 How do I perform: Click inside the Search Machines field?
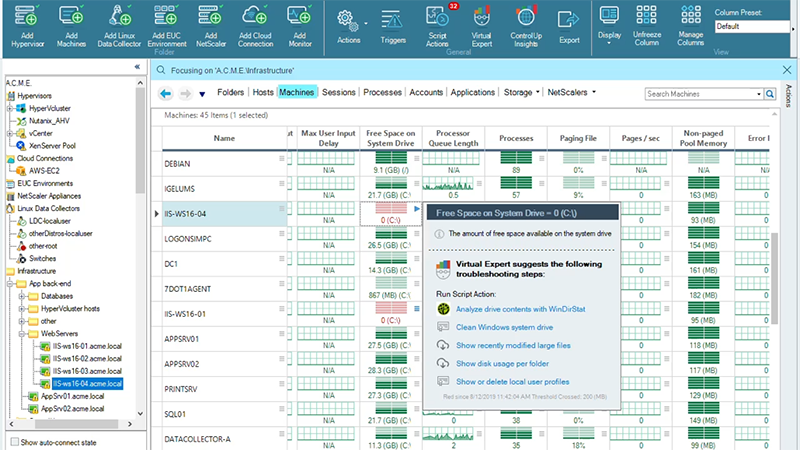[x=700, y=94]
